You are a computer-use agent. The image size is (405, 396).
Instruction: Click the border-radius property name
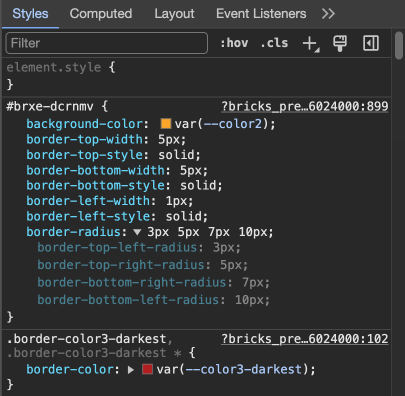[x=74, y=232]
